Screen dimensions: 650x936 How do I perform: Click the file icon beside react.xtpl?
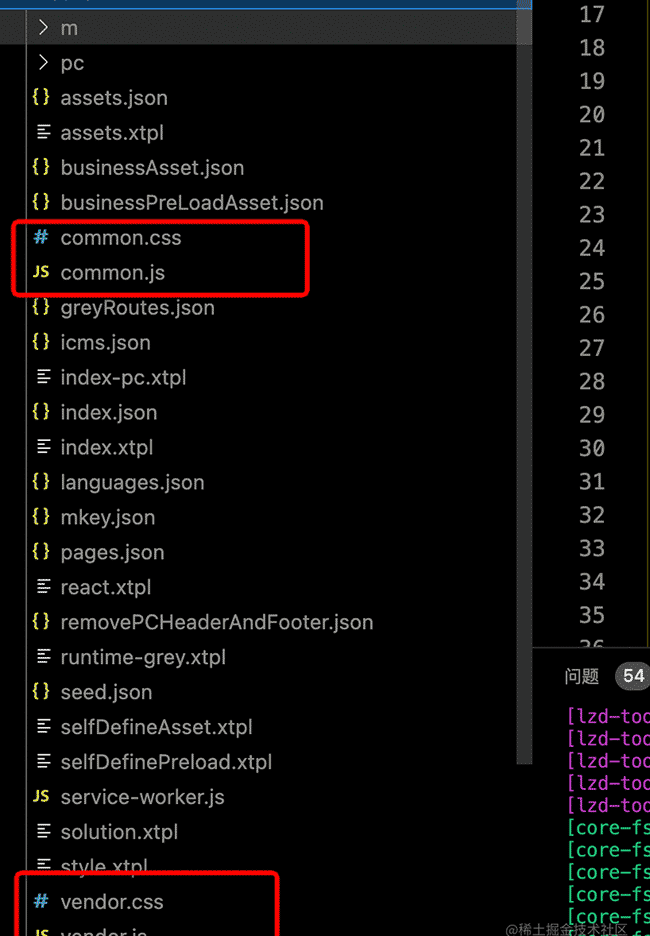click(43, 587)
